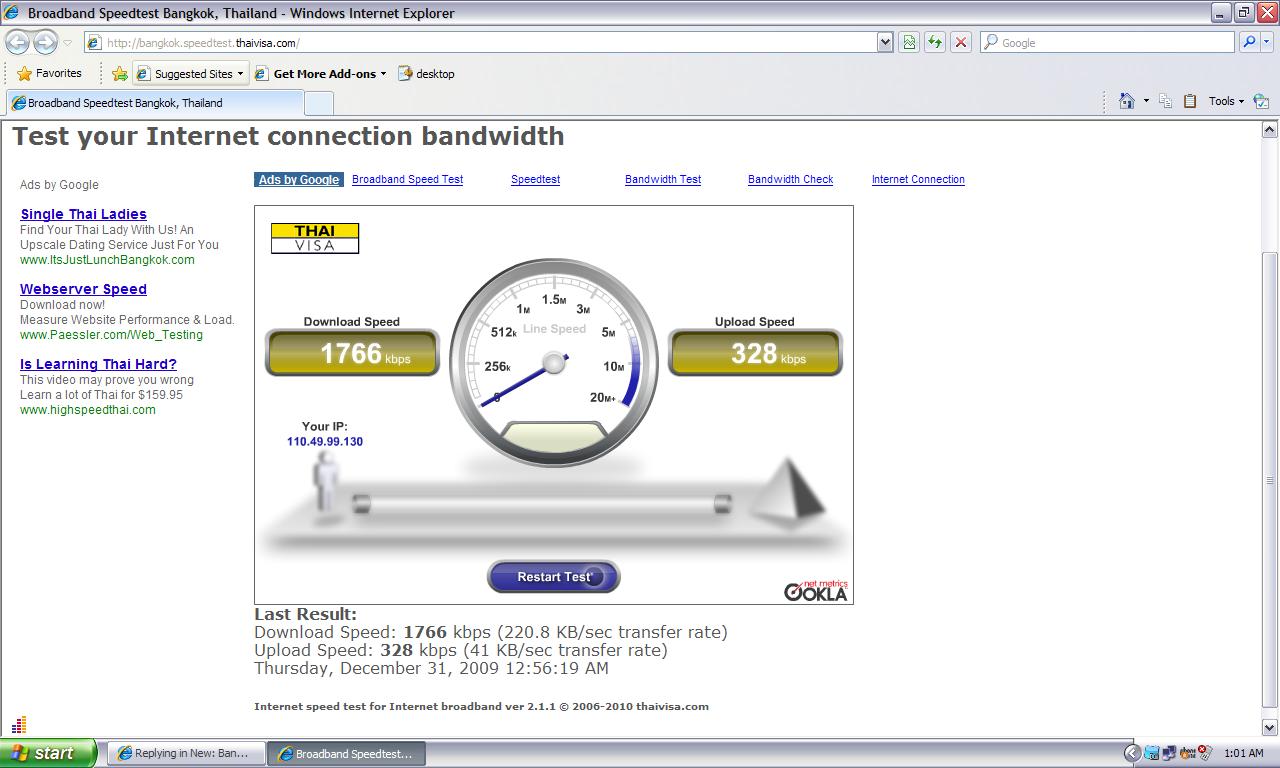The width and height of the screenshot is (1280, 768).
Task: Click the Add to Favorites Bar icon
Action: [119, 73]
